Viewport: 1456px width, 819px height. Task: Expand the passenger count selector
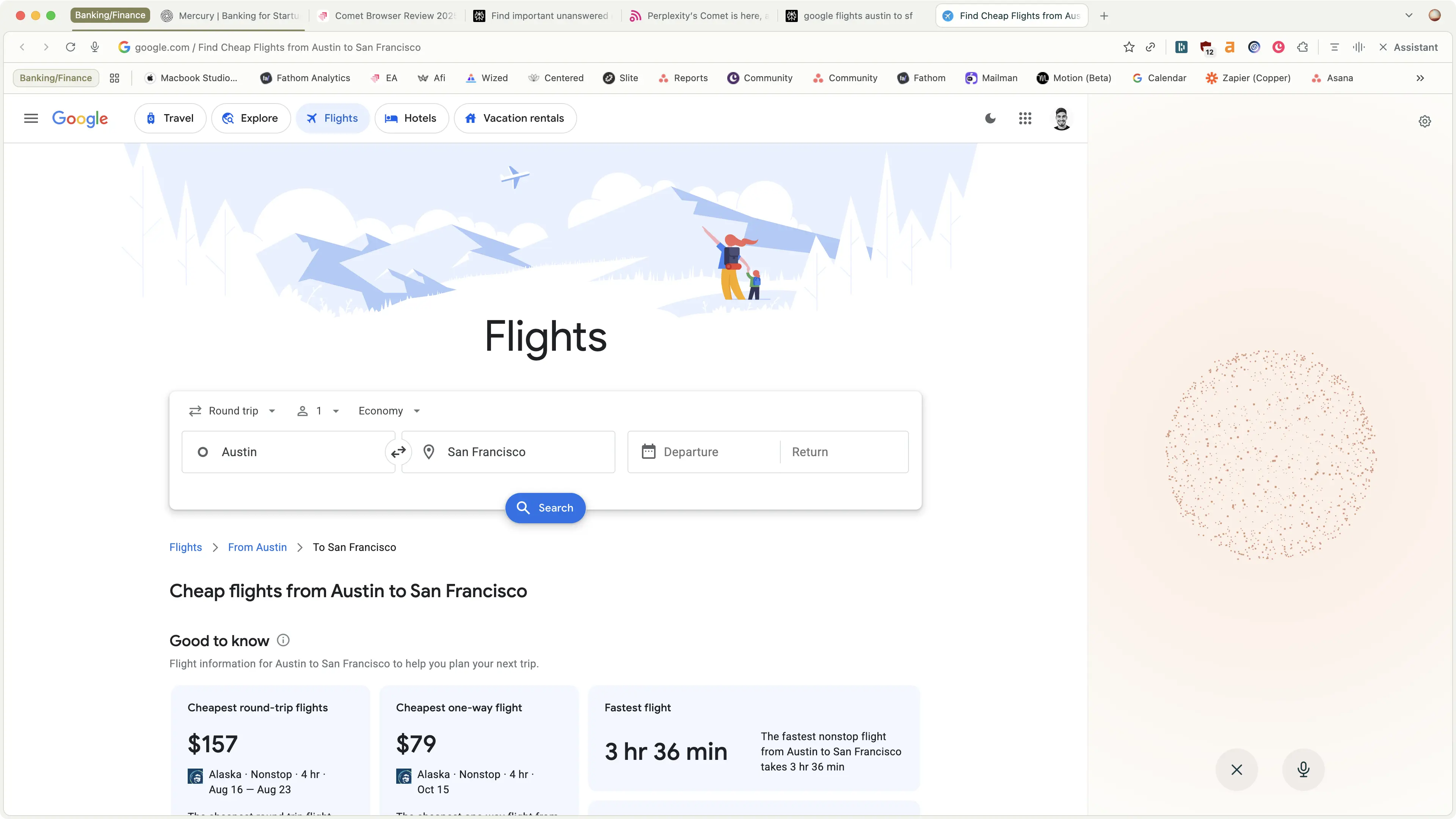[318, 411]
